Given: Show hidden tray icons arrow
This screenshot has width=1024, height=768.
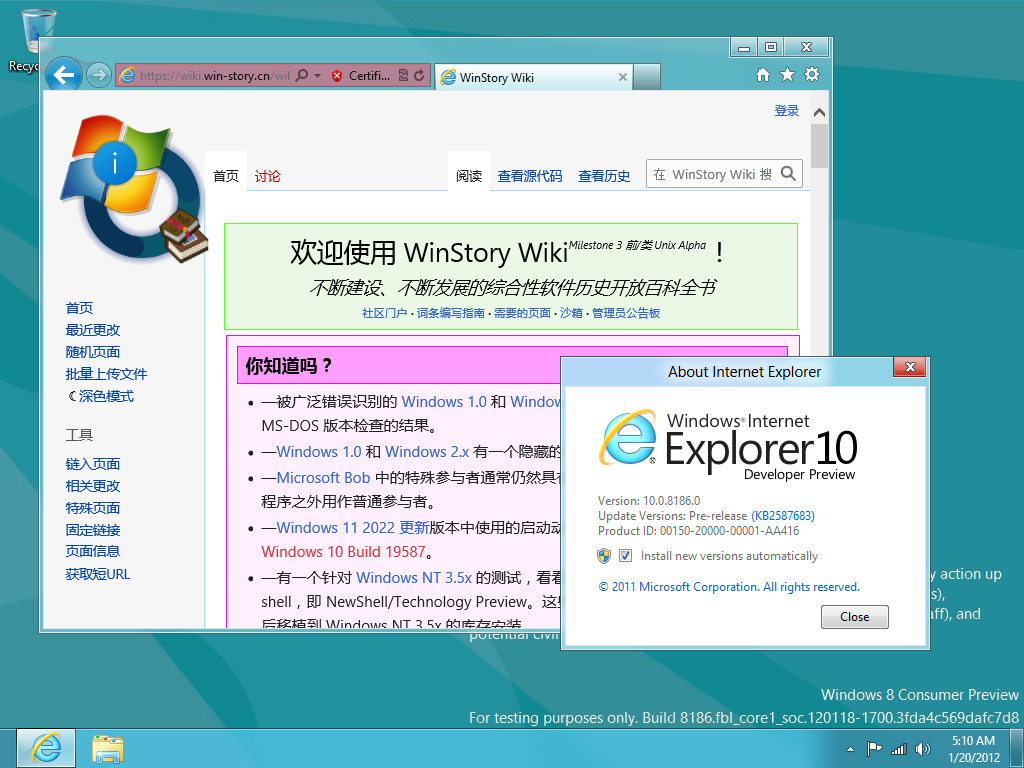Looking at the screenshot, I should 850,749.
